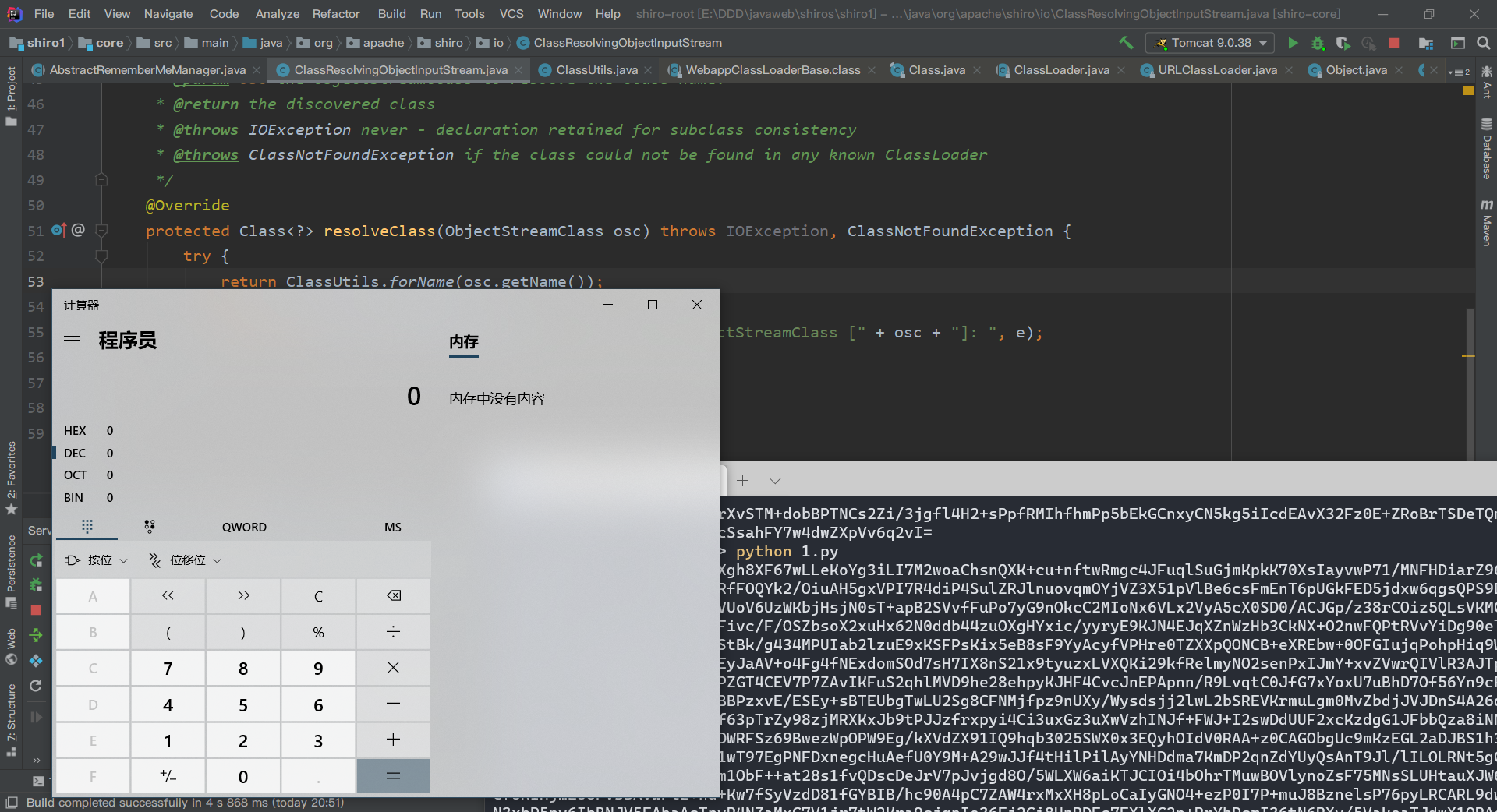Image resolution: width=1497 pixels, height=812 pixels.
Task: Close AbstractRememberMeManager.java tab
Action: 257,71
